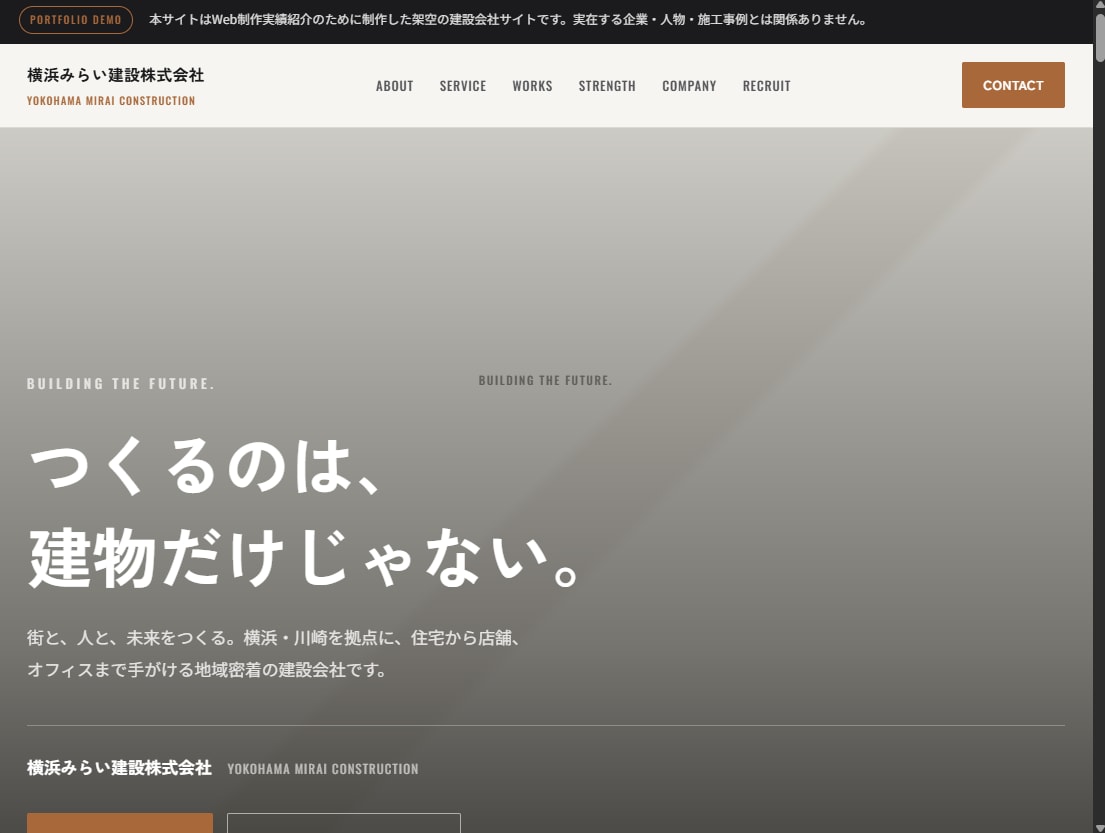The image size is (1105, 833).
Task: Open the WORKS menu item
Action: point(532,86)
